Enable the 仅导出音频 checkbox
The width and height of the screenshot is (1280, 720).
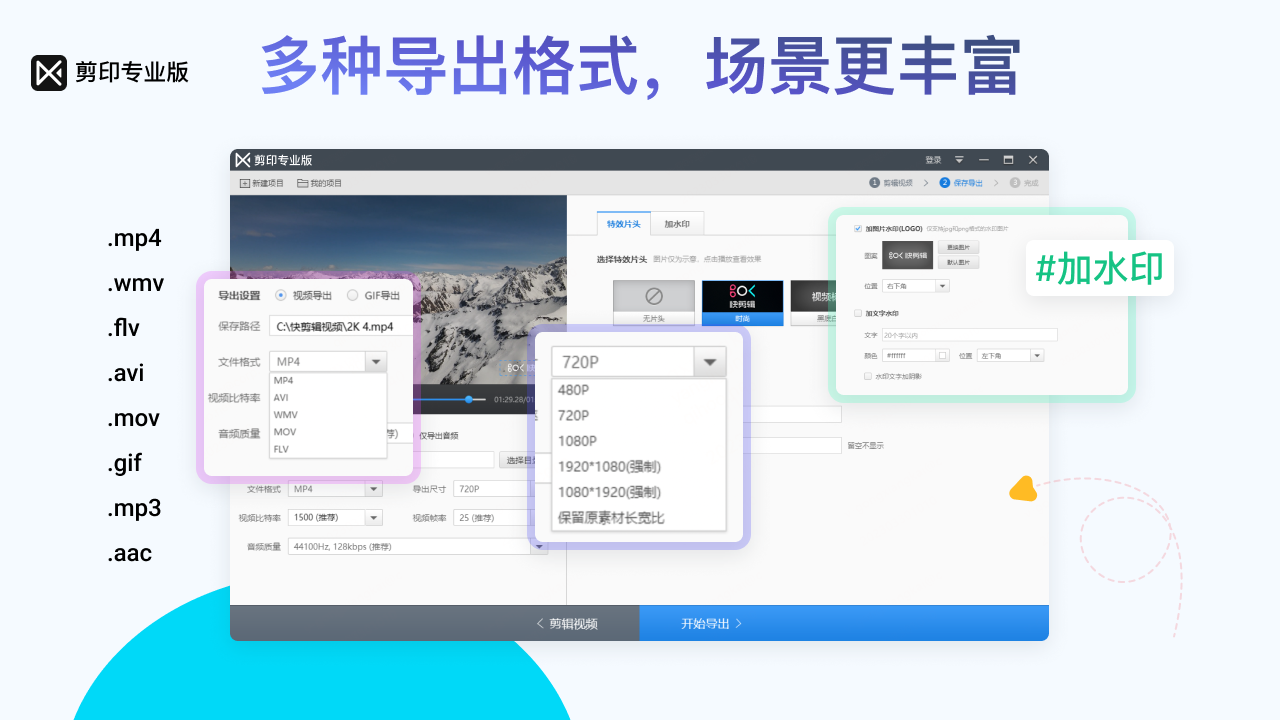pos(430,434)
